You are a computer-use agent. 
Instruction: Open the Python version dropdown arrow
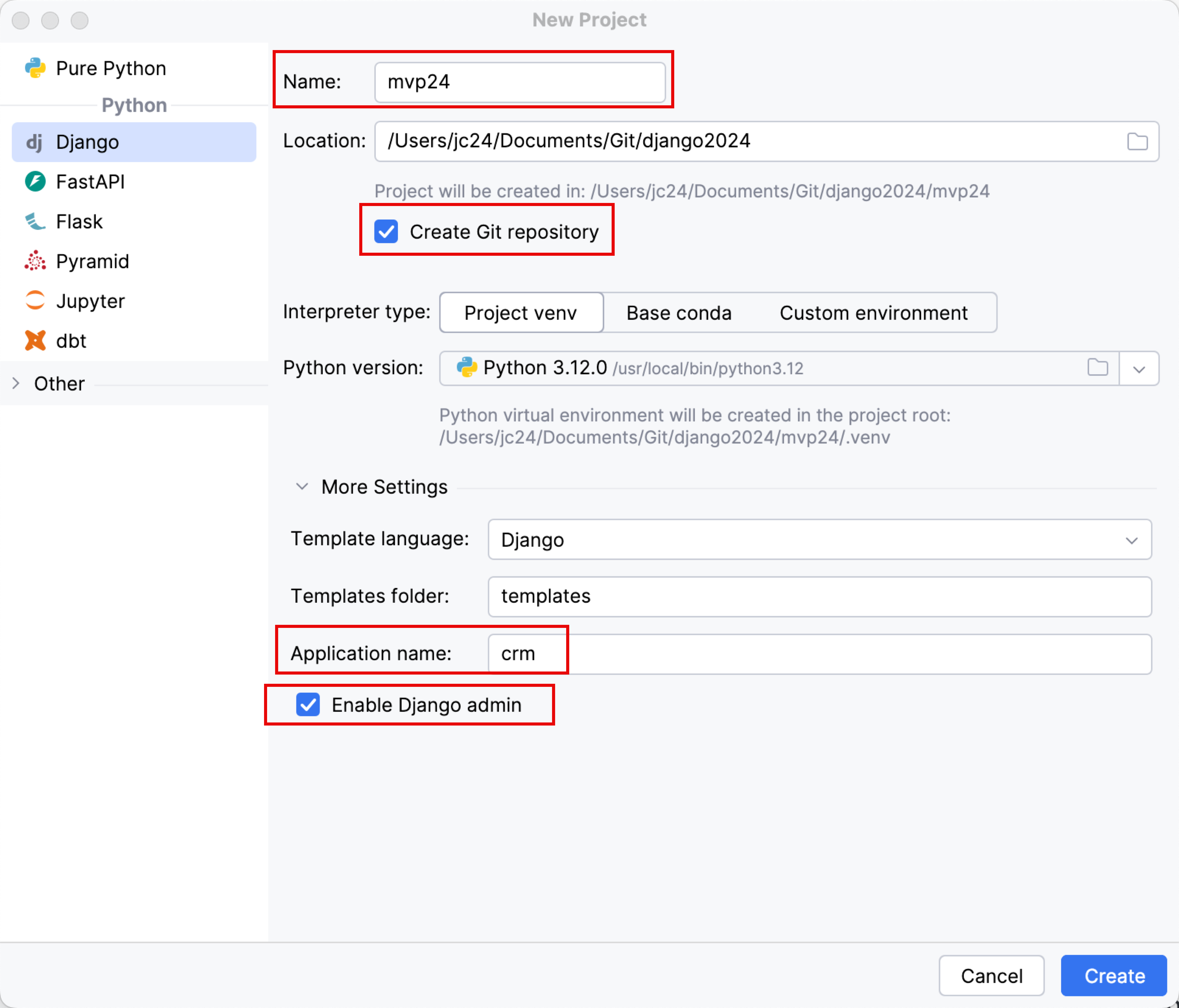[x=1138, y=369]
